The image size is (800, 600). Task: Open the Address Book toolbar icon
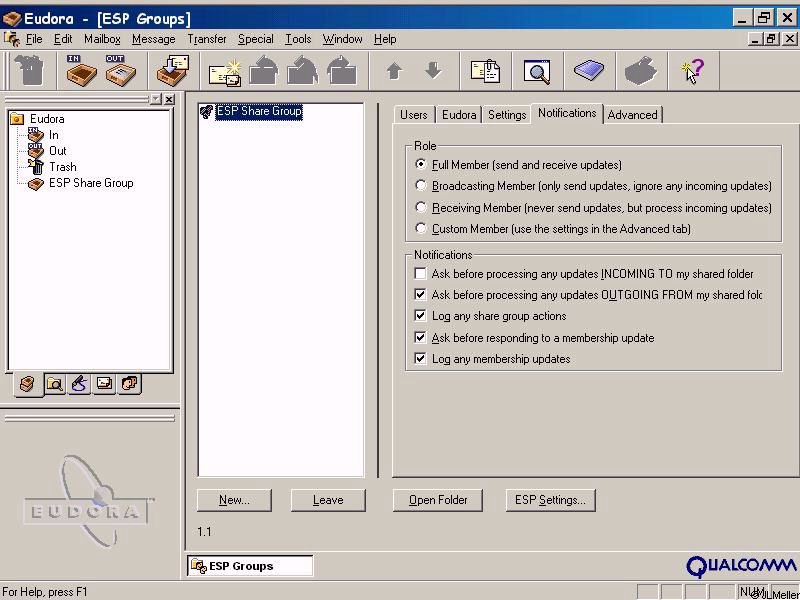pos(589,70)
